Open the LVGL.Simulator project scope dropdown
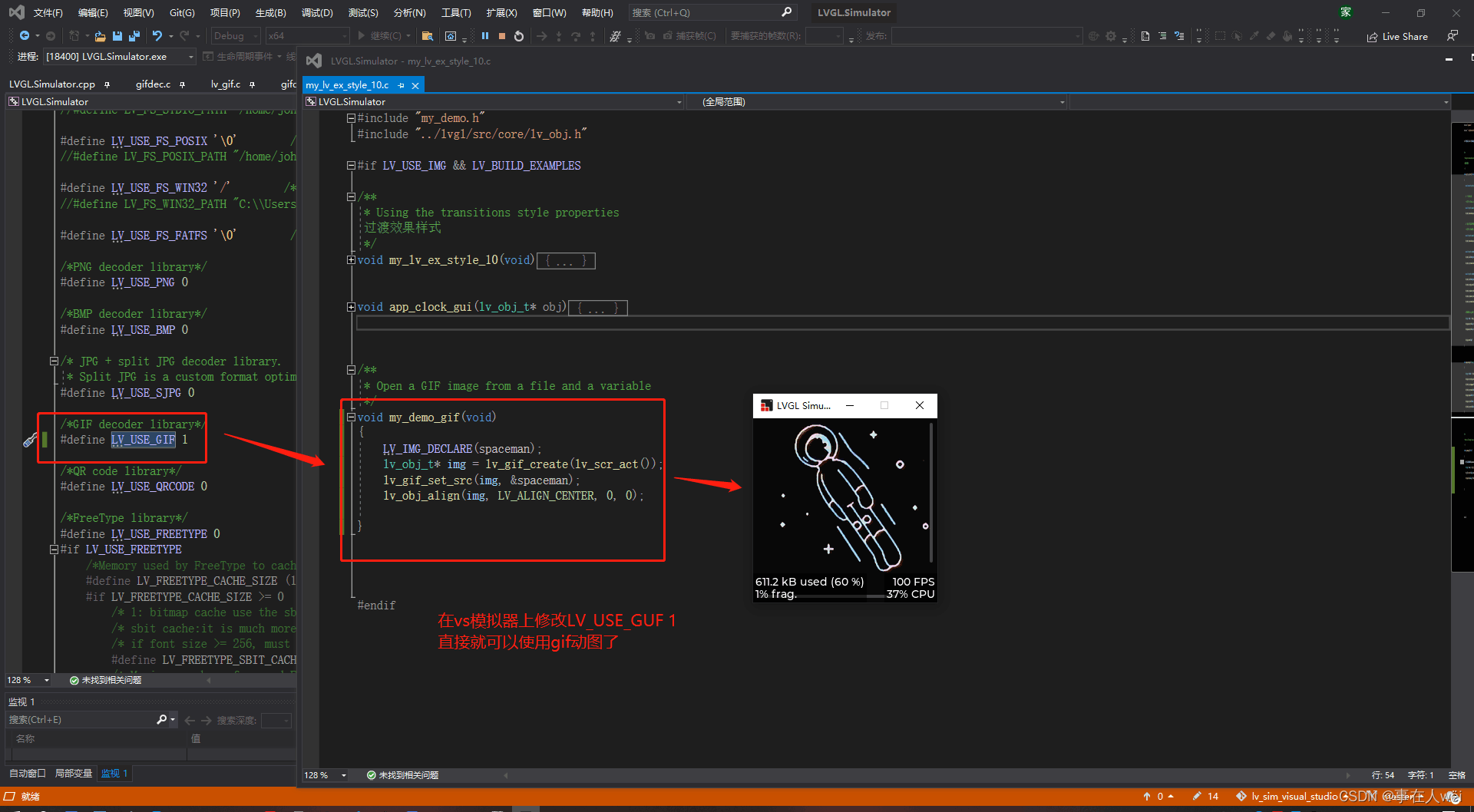This screenshot has height=812, width=1474. tap(494, 101)
